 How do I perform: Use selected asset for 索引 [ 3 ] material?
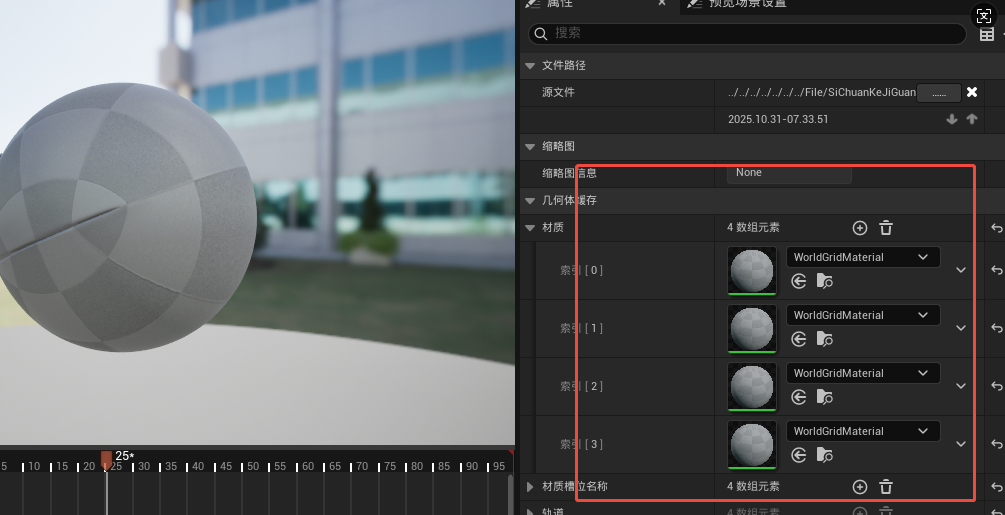tap(798, 455)
